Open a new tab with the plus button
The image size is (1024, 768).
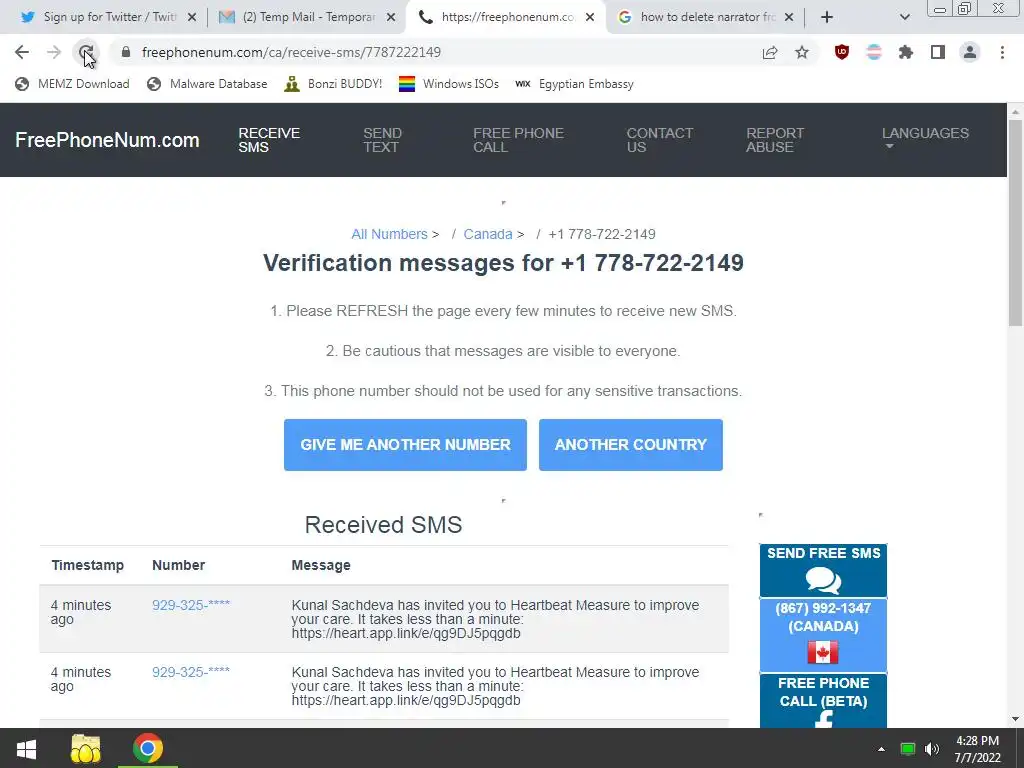pyautogui.click(x=827, y=17)
